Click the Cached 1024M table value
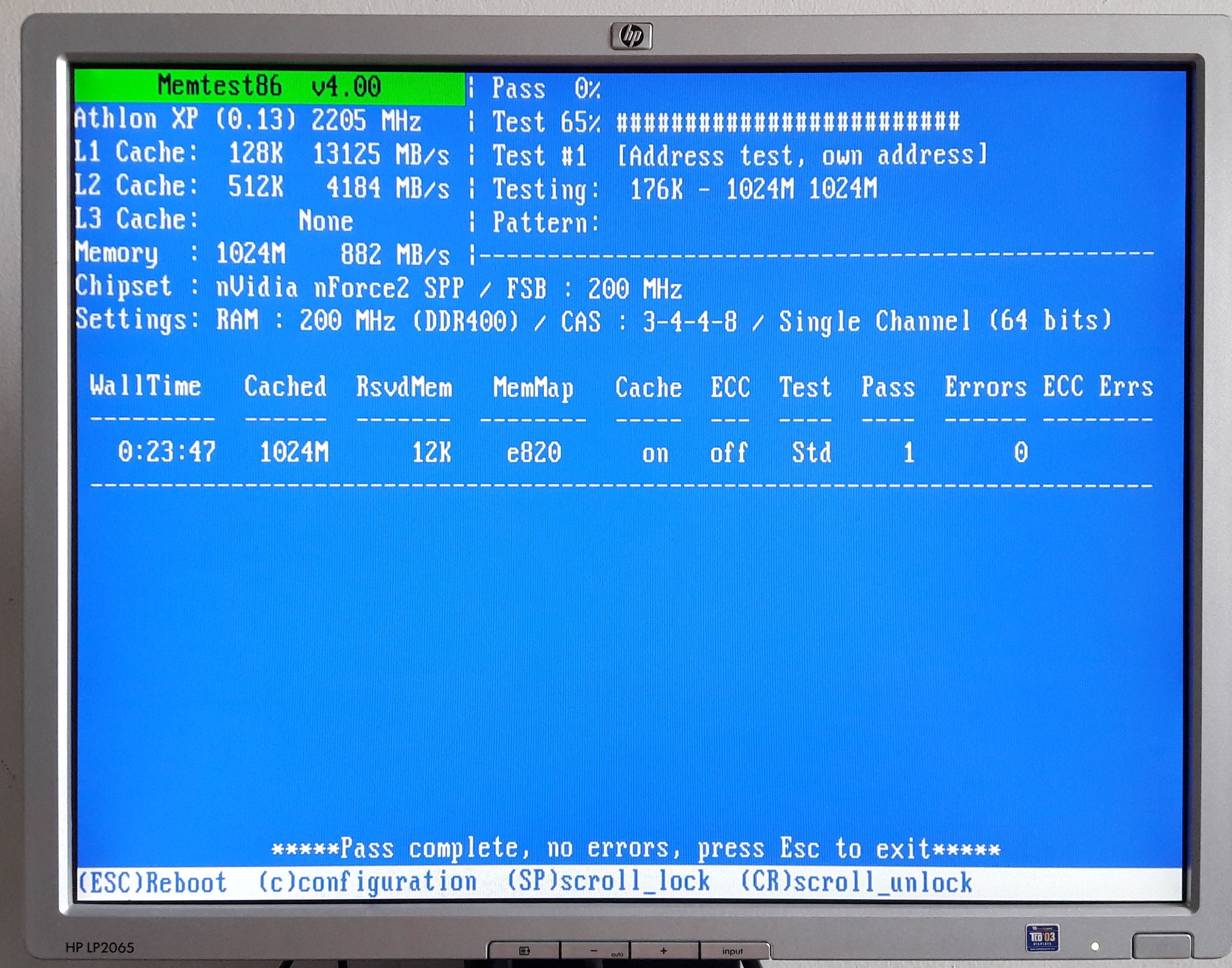This screenshot has width=1232, height=968. point(293,452)
